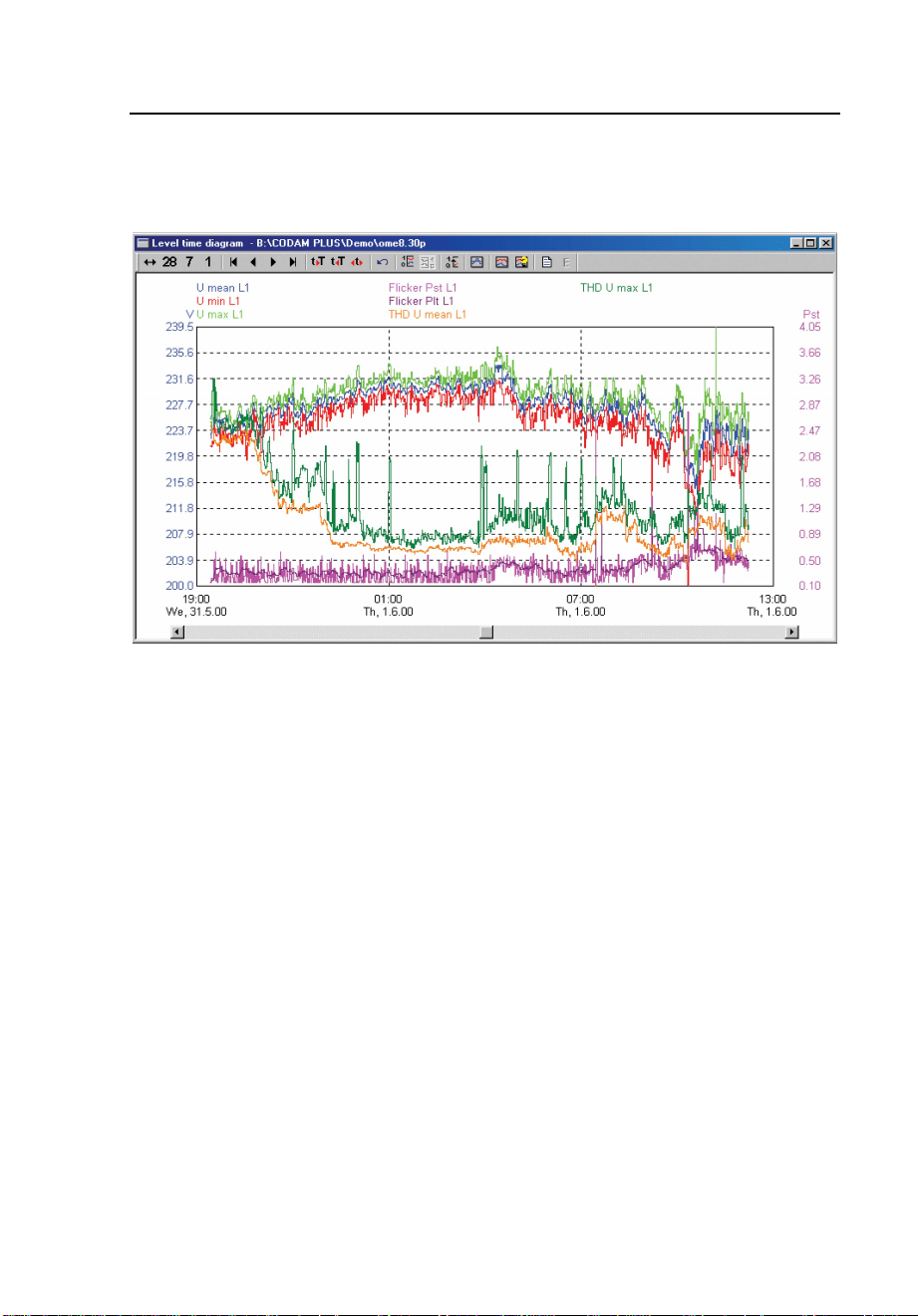
Task: Click the left scroll arrow of horizontal scrollbar
Action: 177,632
